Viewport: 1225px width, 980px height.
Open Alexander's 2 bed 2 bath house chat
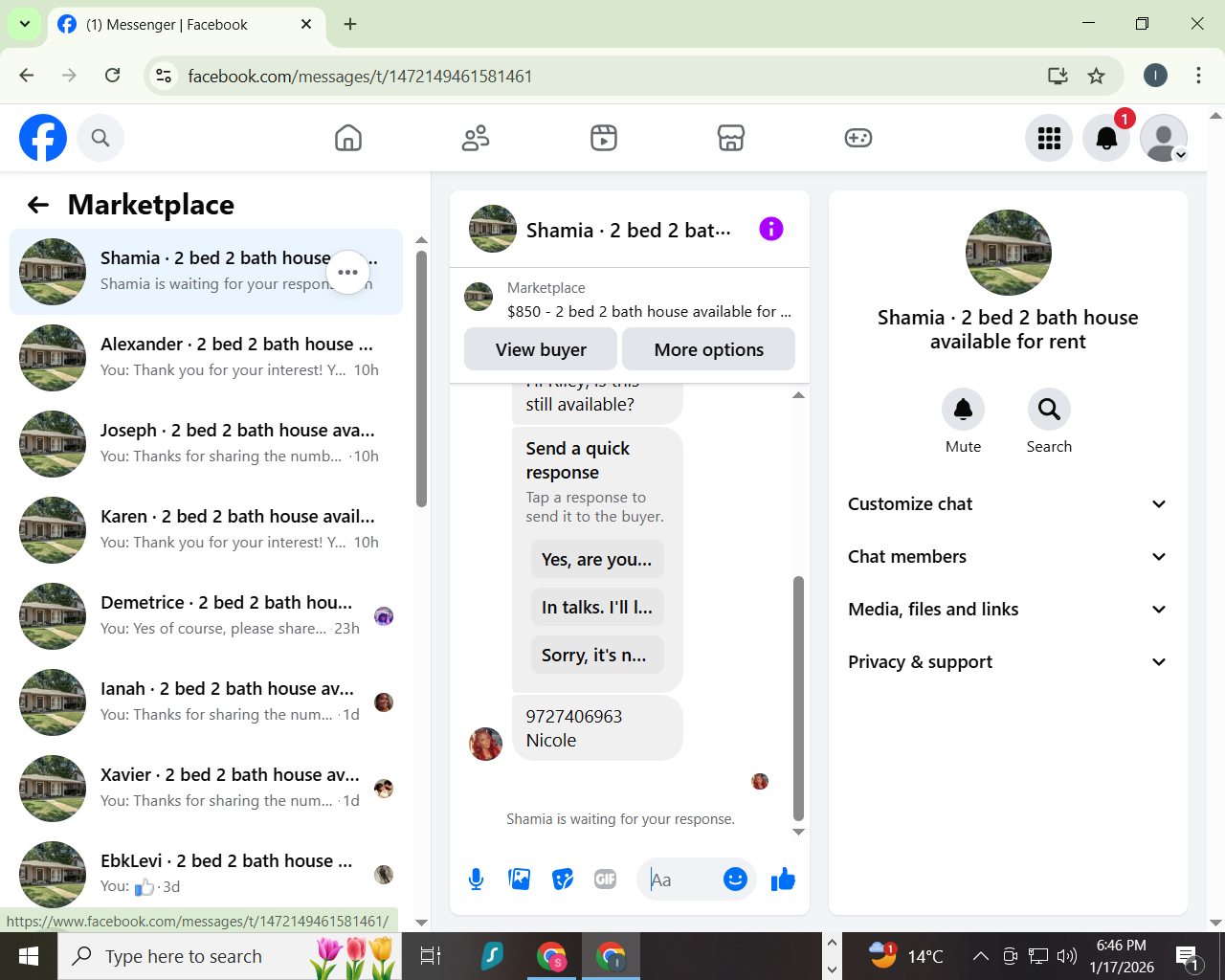[x=206, y=358]
